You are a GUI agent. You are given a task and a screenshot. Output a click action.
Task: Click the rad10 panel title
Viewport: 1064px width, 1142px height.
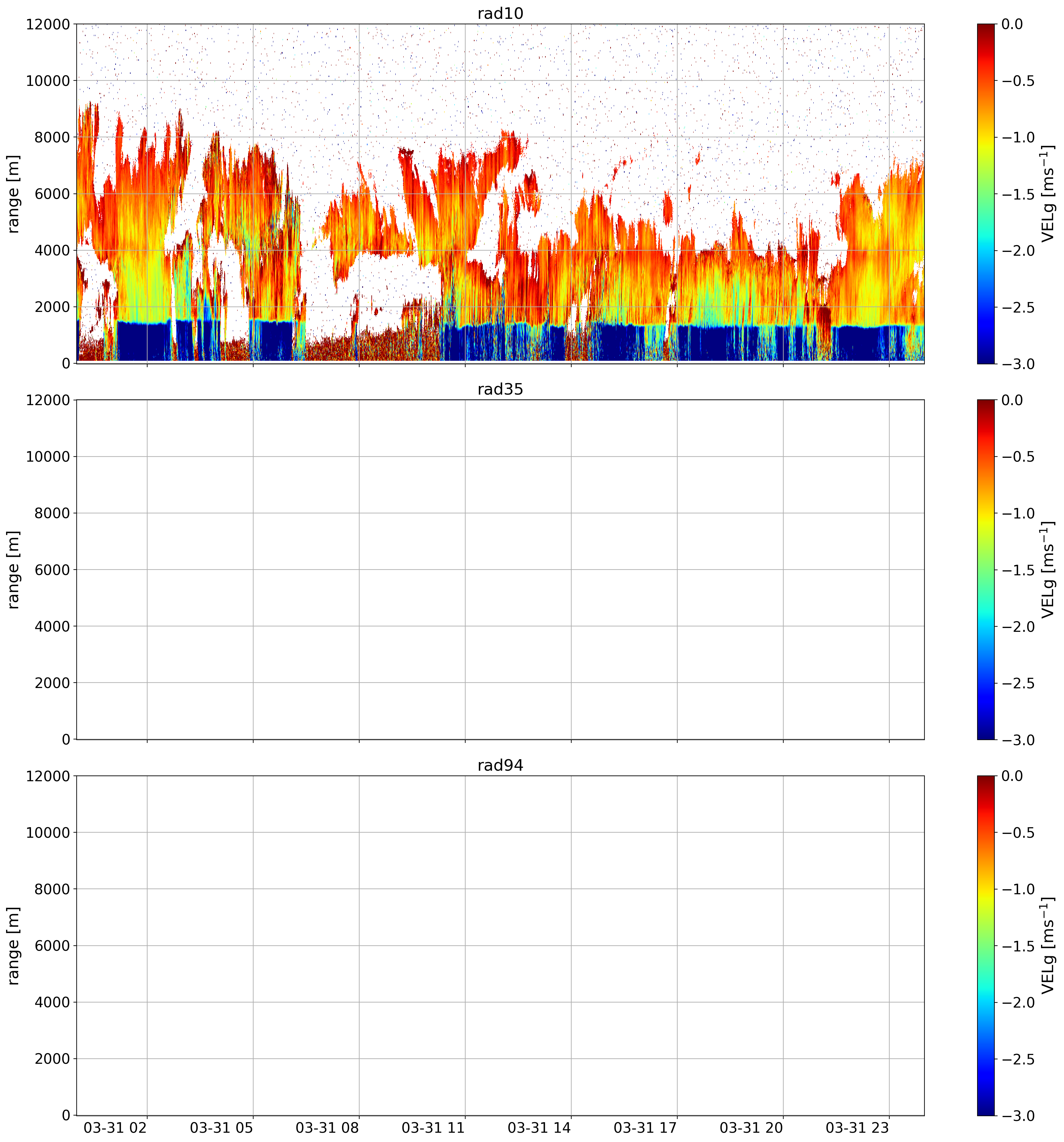coord(500,13)
